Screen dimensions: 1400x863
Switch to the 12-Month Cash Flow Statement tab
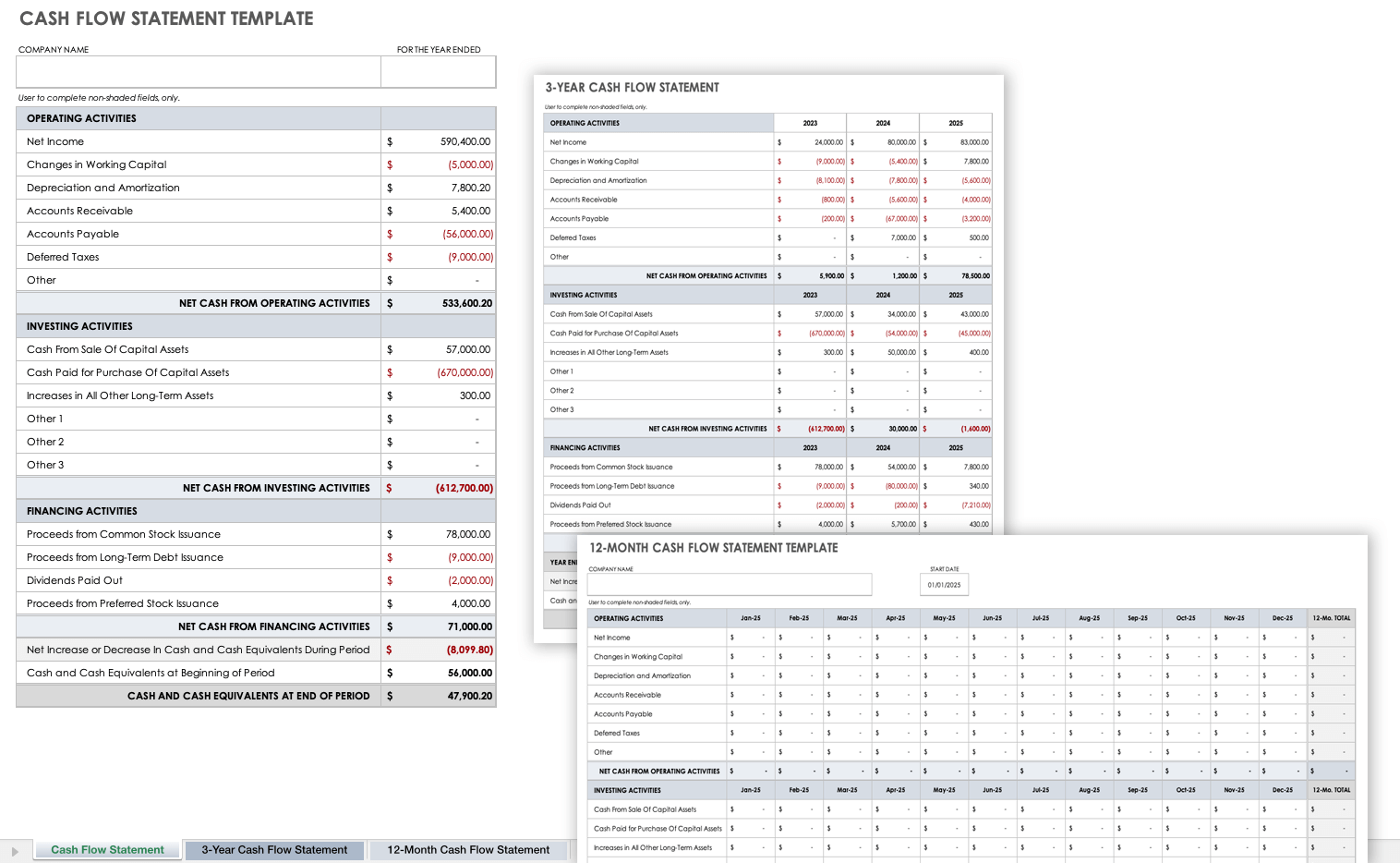[x=468, y=850]
